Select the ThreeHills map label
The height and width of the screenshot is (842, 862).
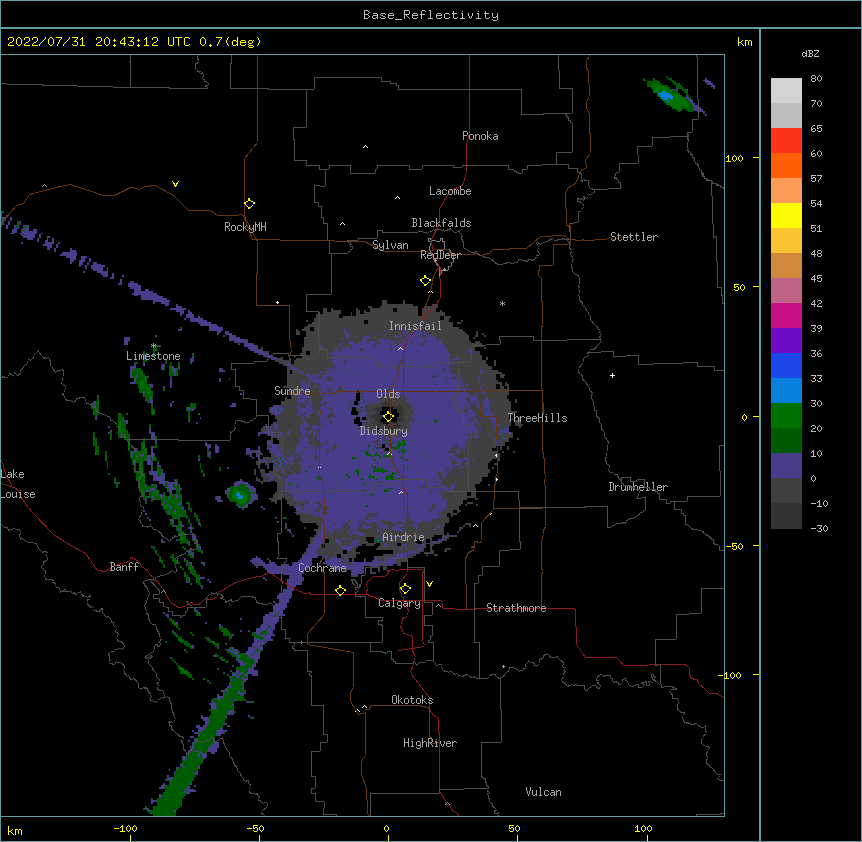tap(537, 418)
